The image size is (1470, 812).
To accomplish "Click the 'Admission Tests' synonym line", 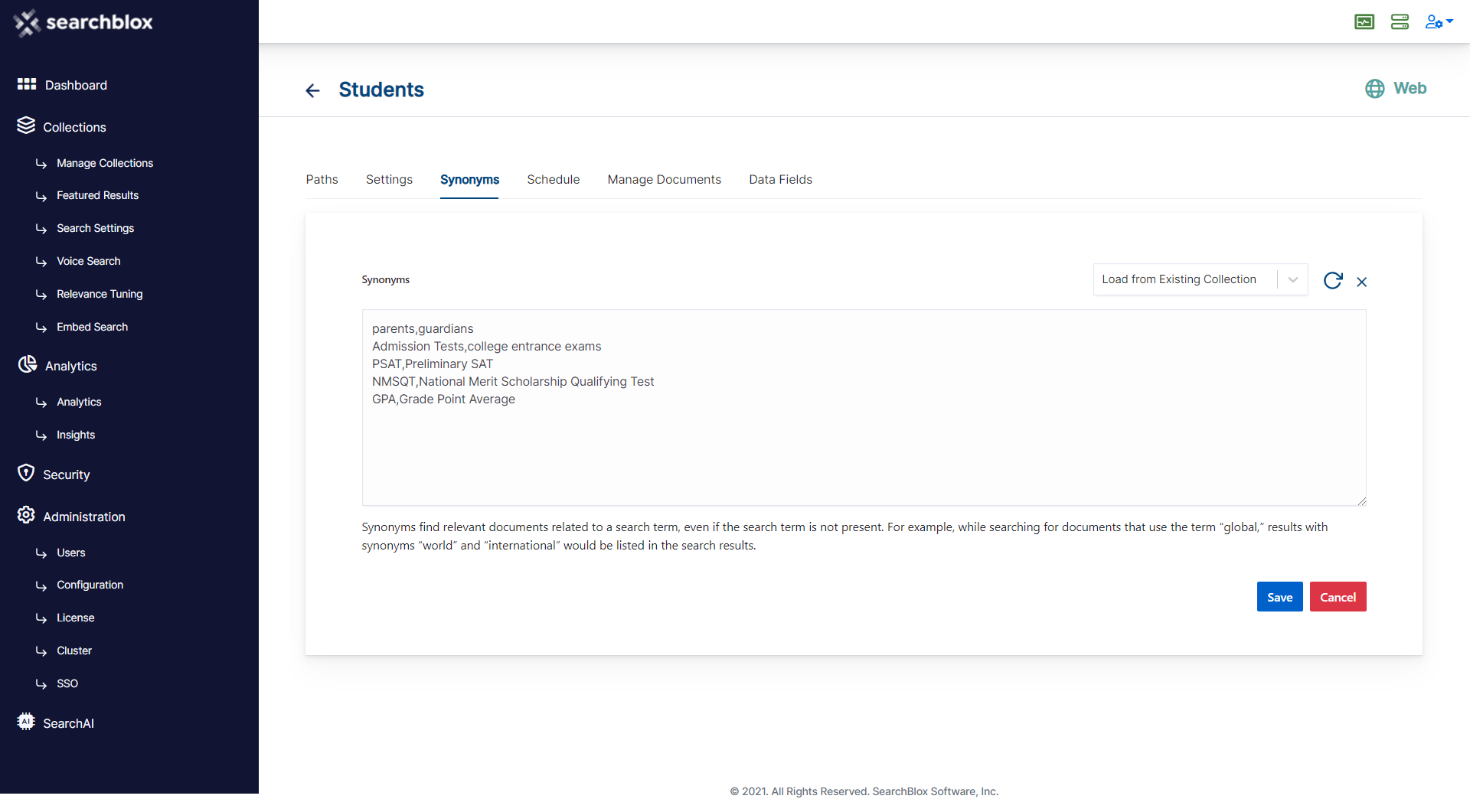I will pyautogui.click(x=486, y=346).
